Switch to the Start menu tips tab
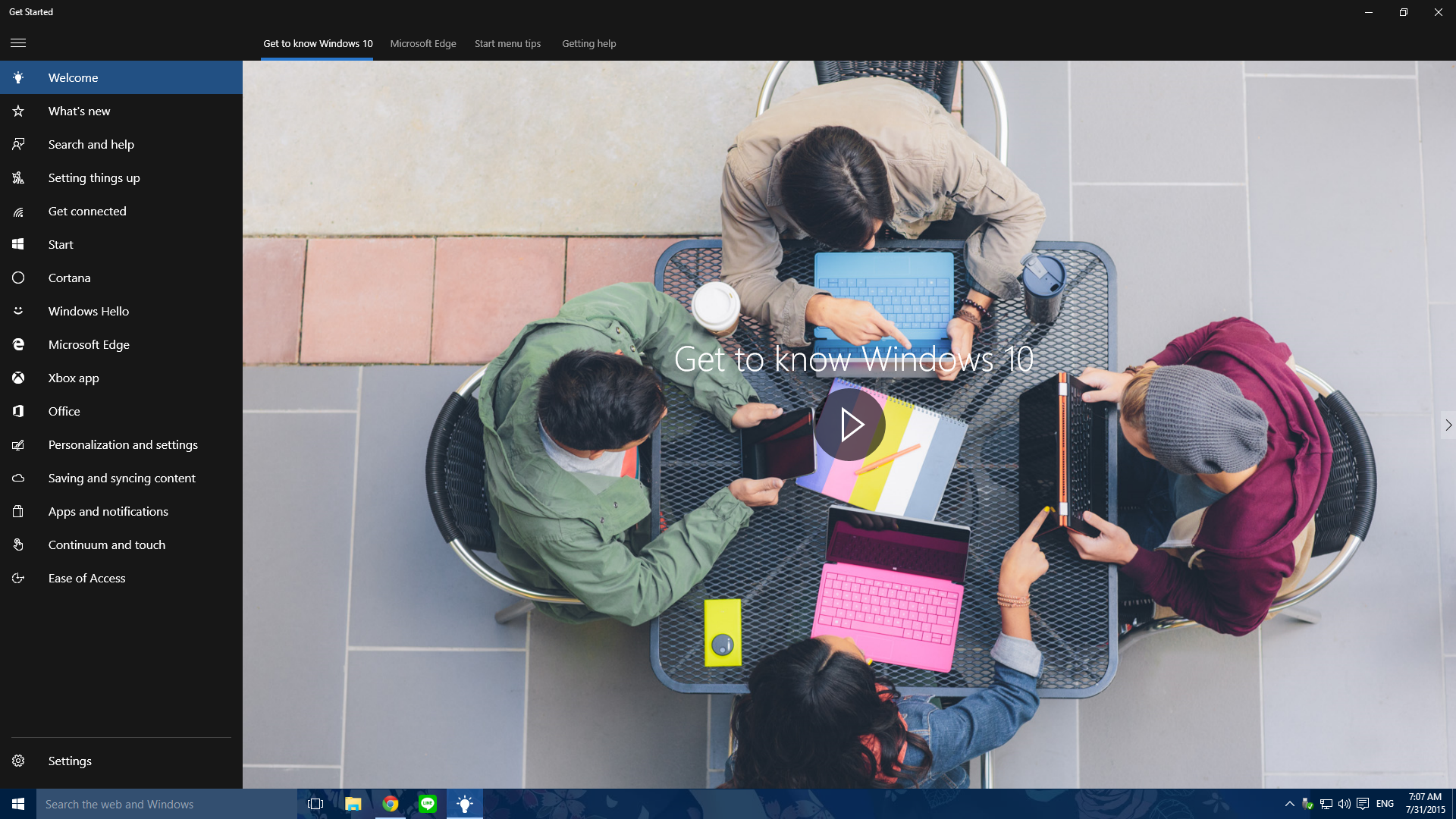 (508, 44)
